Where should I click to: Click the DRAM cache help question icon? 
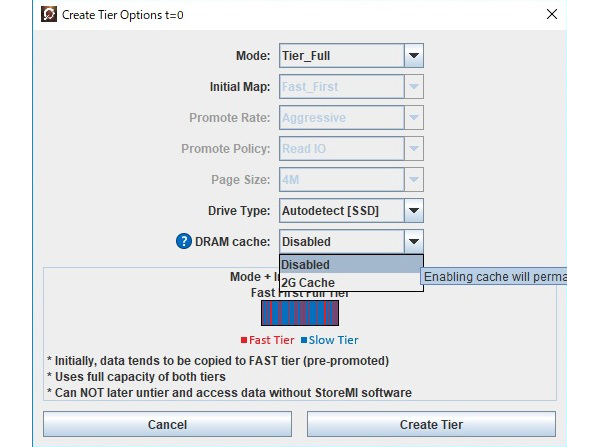click(184, 241)
